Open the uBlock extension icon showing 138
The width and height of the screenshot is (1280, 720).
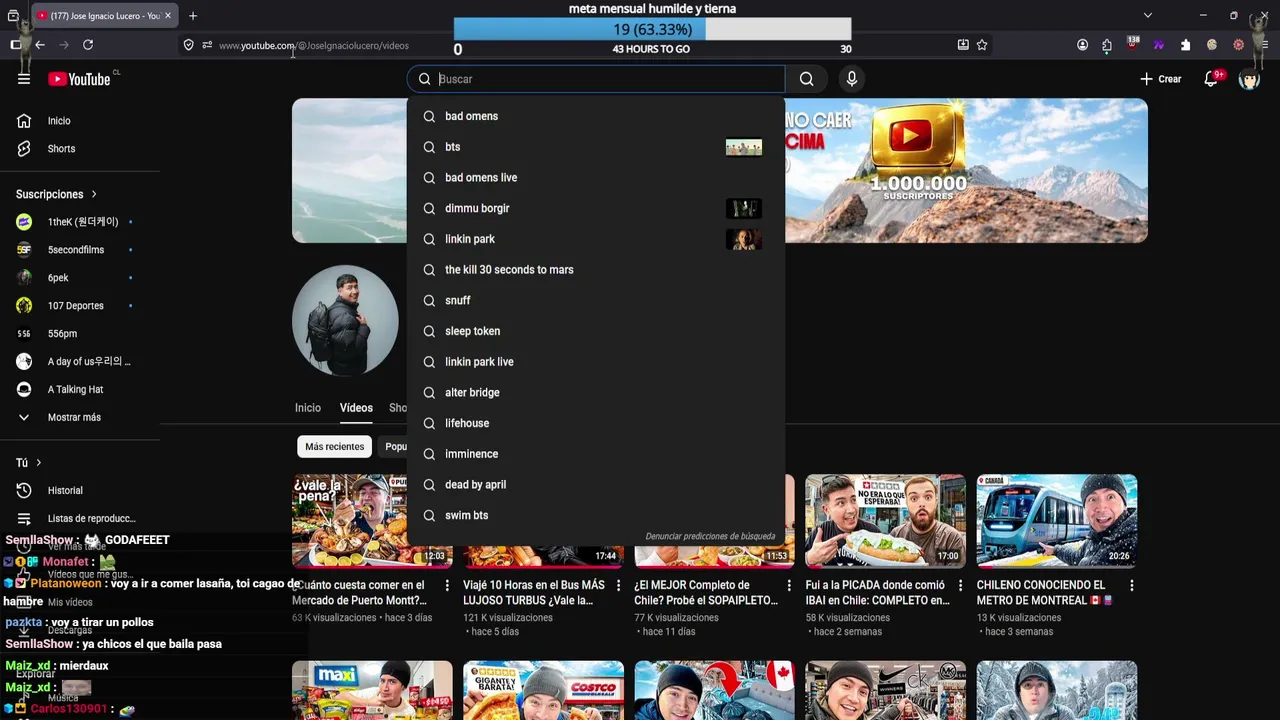(x=1133, y=44)
